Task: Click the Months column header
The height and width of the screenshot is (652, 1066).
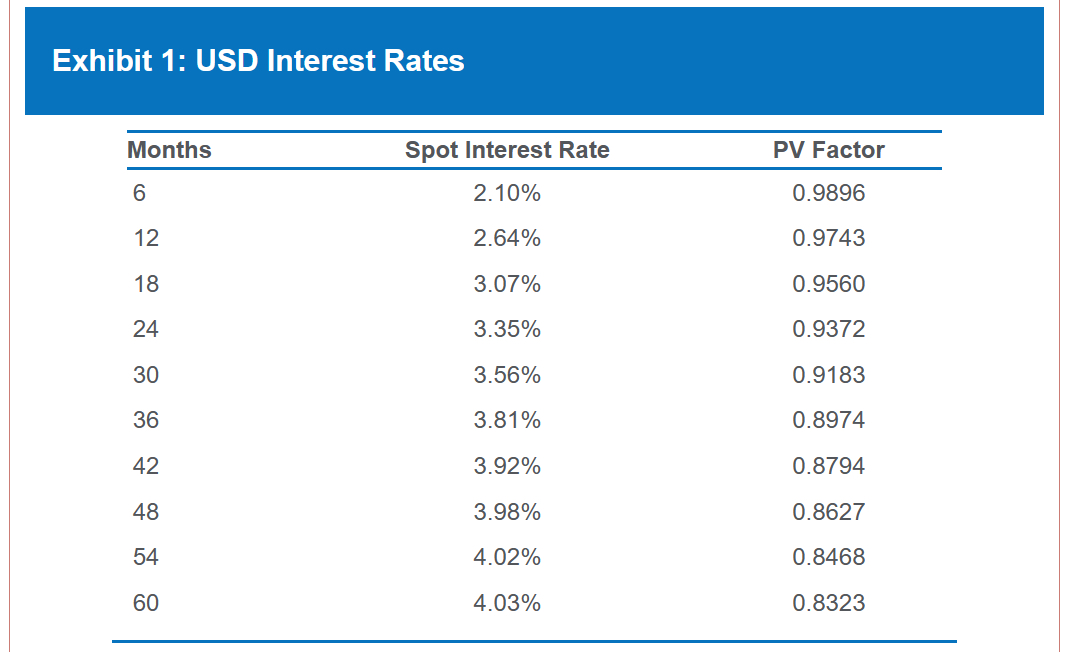Action: 170,150
